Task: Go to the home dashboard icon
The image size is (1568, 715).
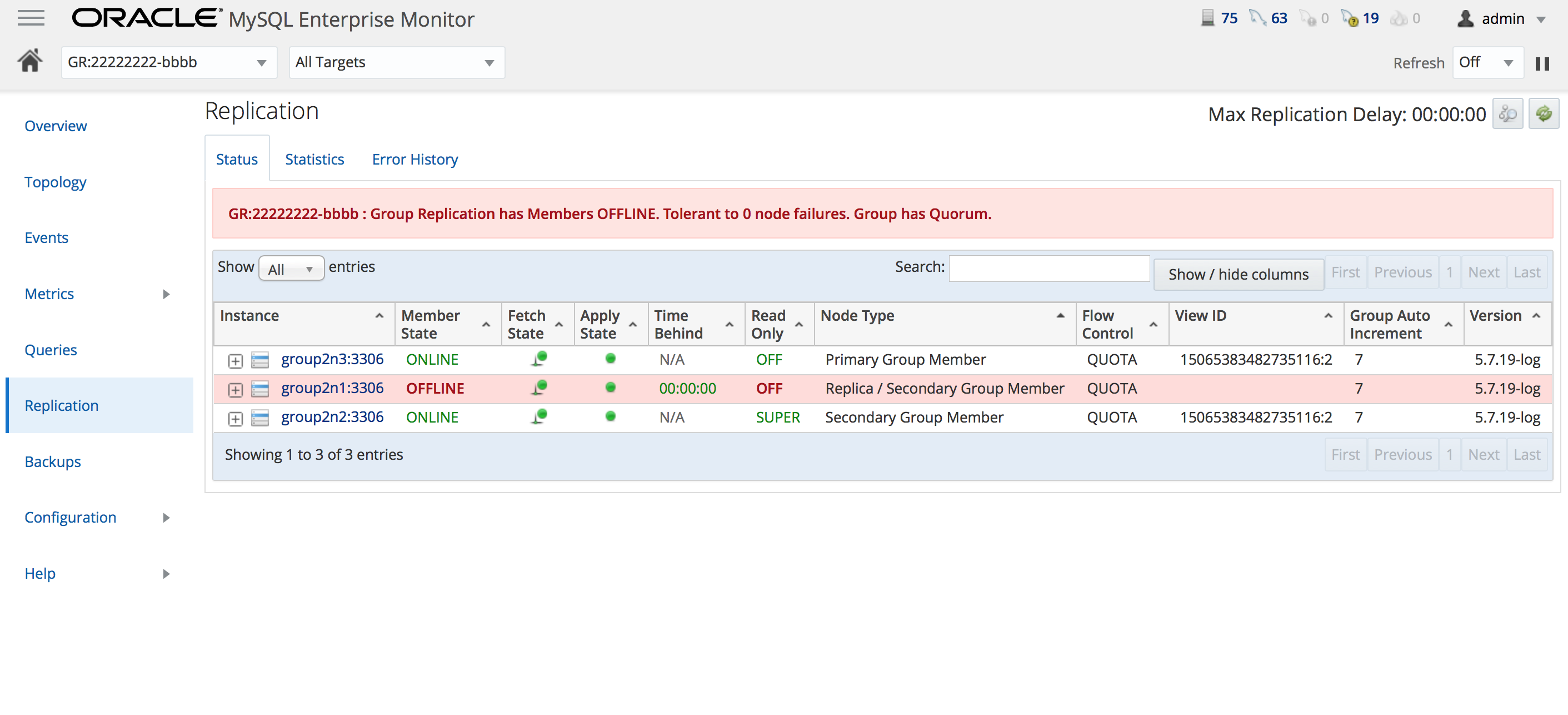Action: click(29, 61)
